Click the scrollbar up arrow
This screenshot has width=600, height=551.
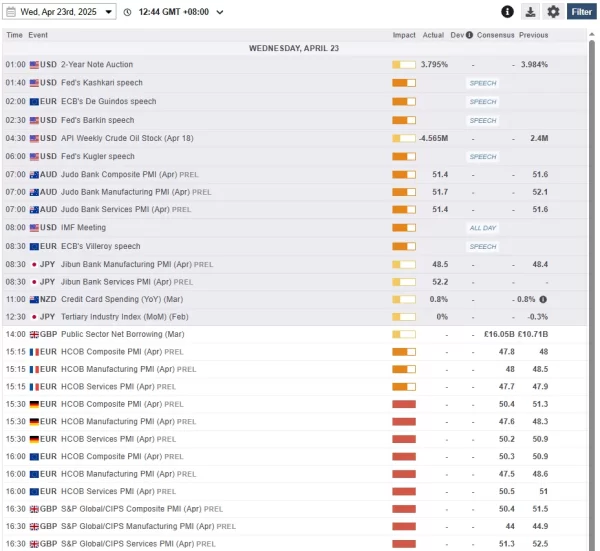coord(592,34)
